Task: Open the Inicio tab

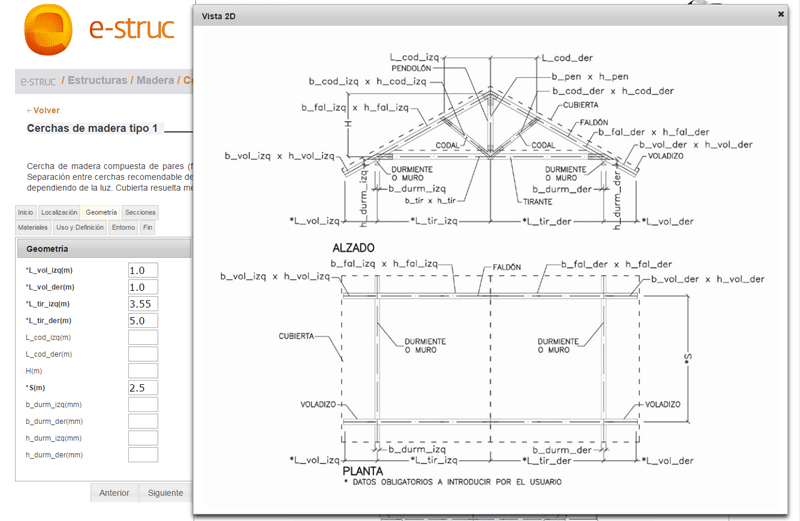Action: click(x=26, y=212)
